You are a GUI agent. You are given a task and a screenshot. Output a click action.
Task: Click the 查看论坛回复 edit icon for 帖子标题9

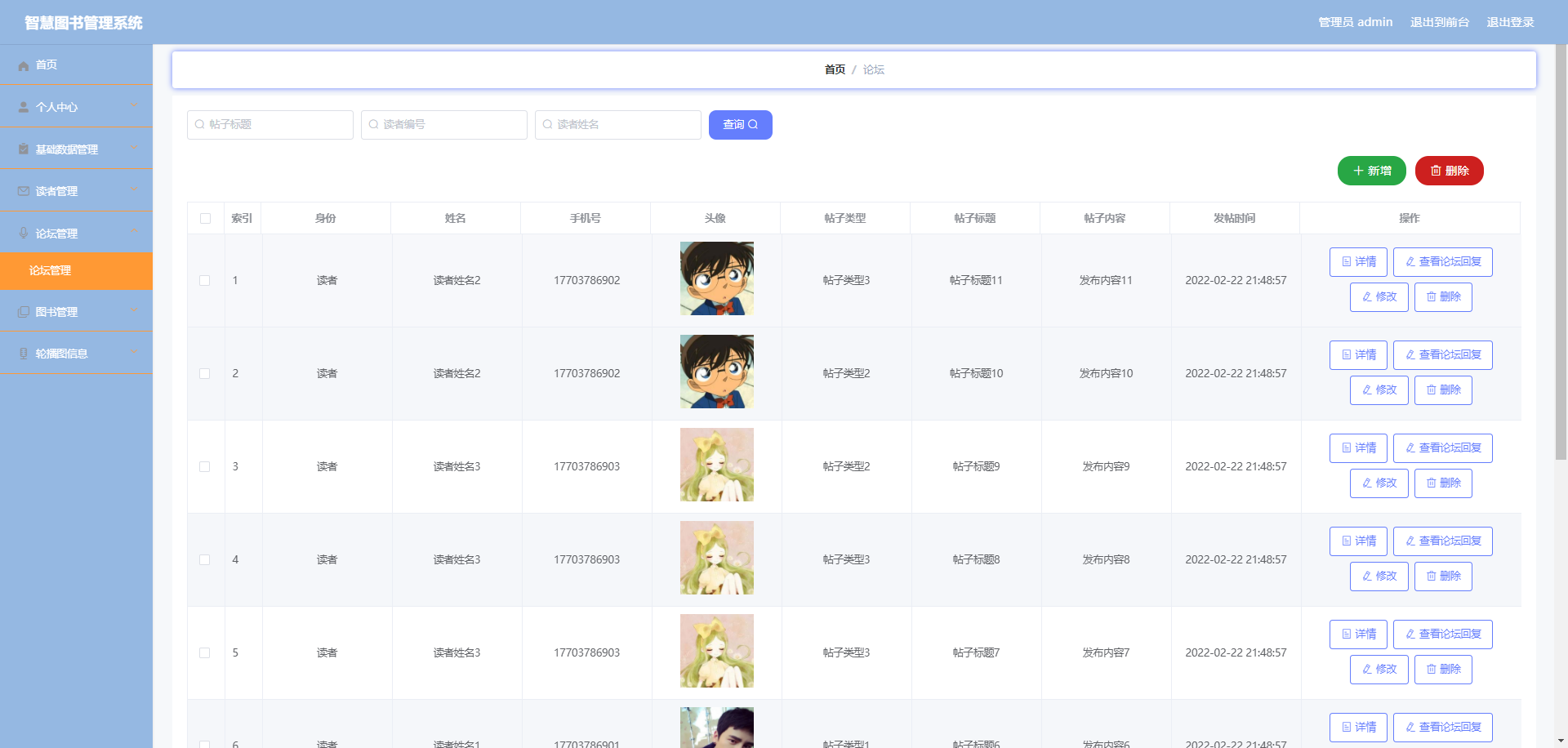(x=1410, y=448)
